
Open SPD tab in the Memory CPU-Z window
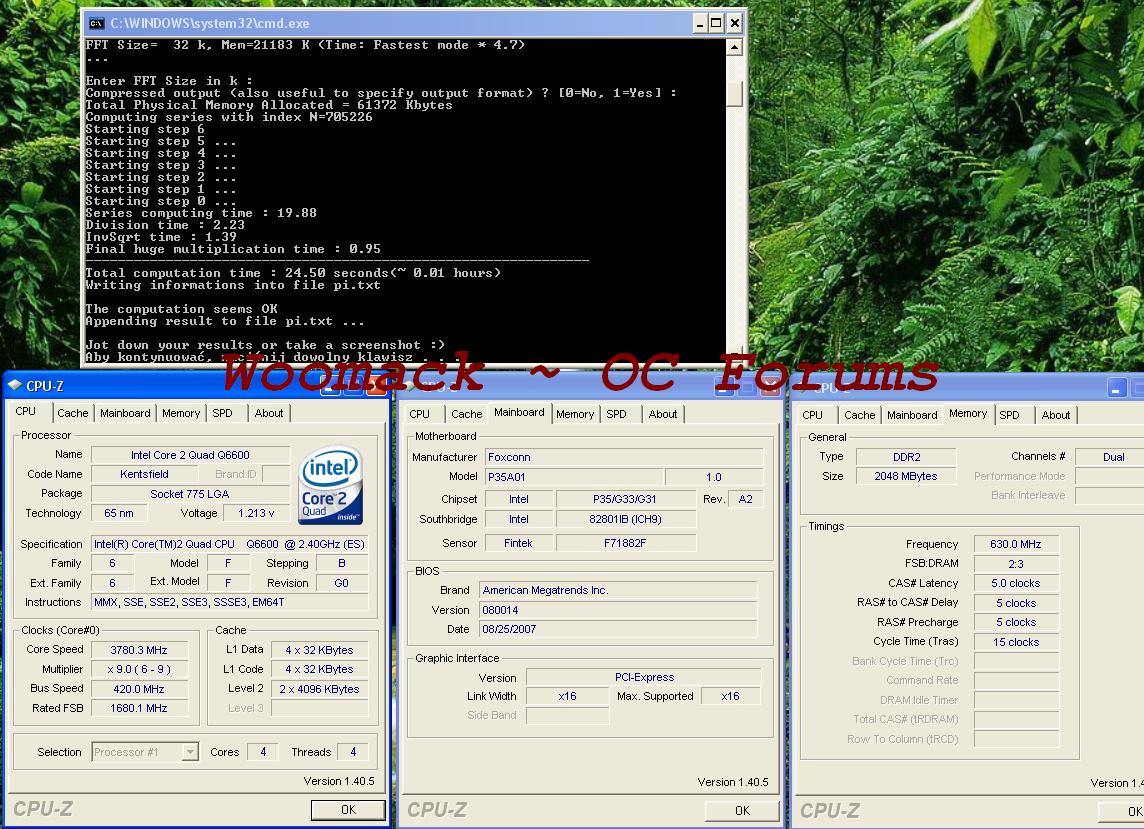pos(1009,414)
